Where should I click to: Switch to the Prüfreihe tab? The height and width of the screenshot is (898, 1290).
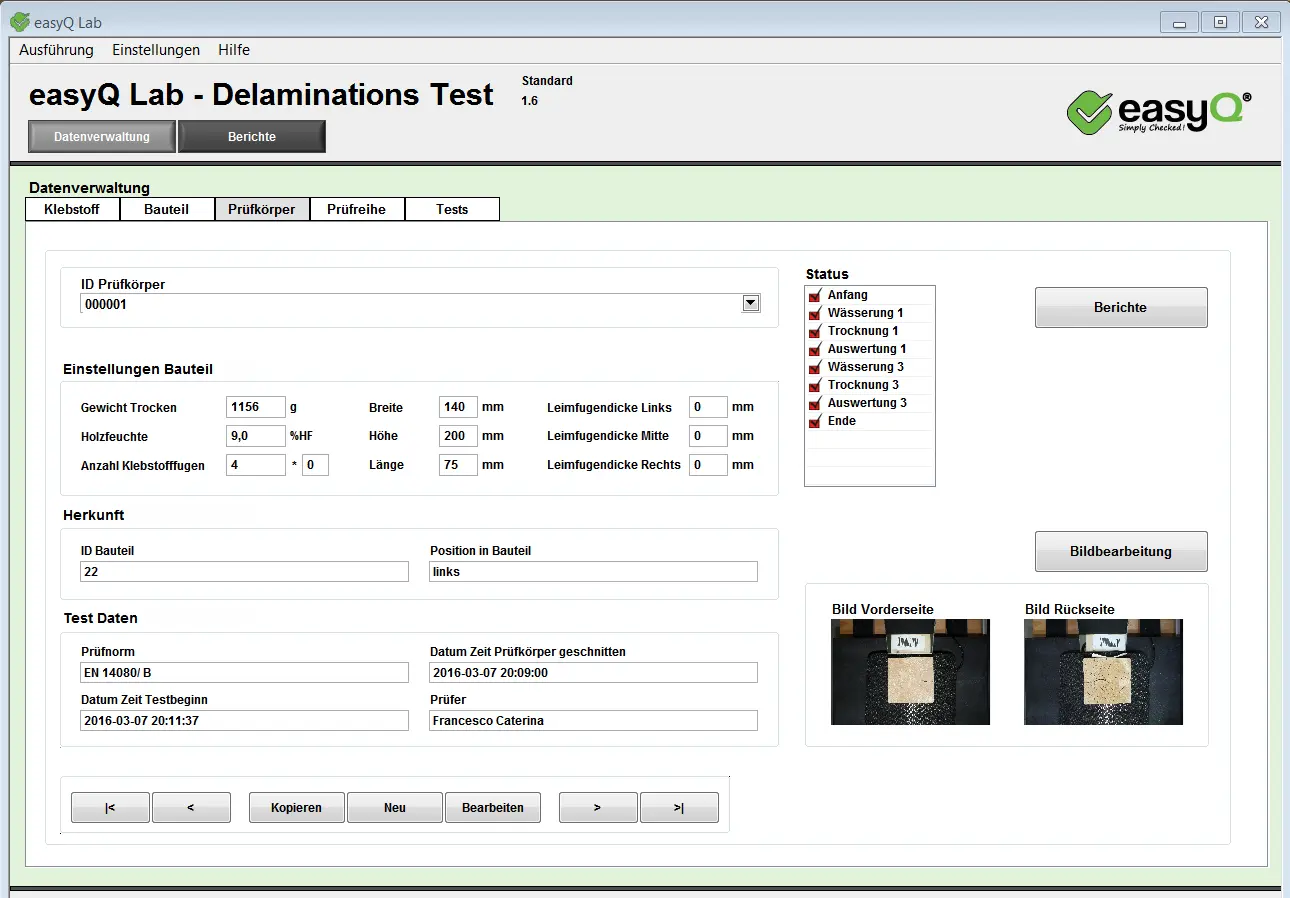(357, 209)
